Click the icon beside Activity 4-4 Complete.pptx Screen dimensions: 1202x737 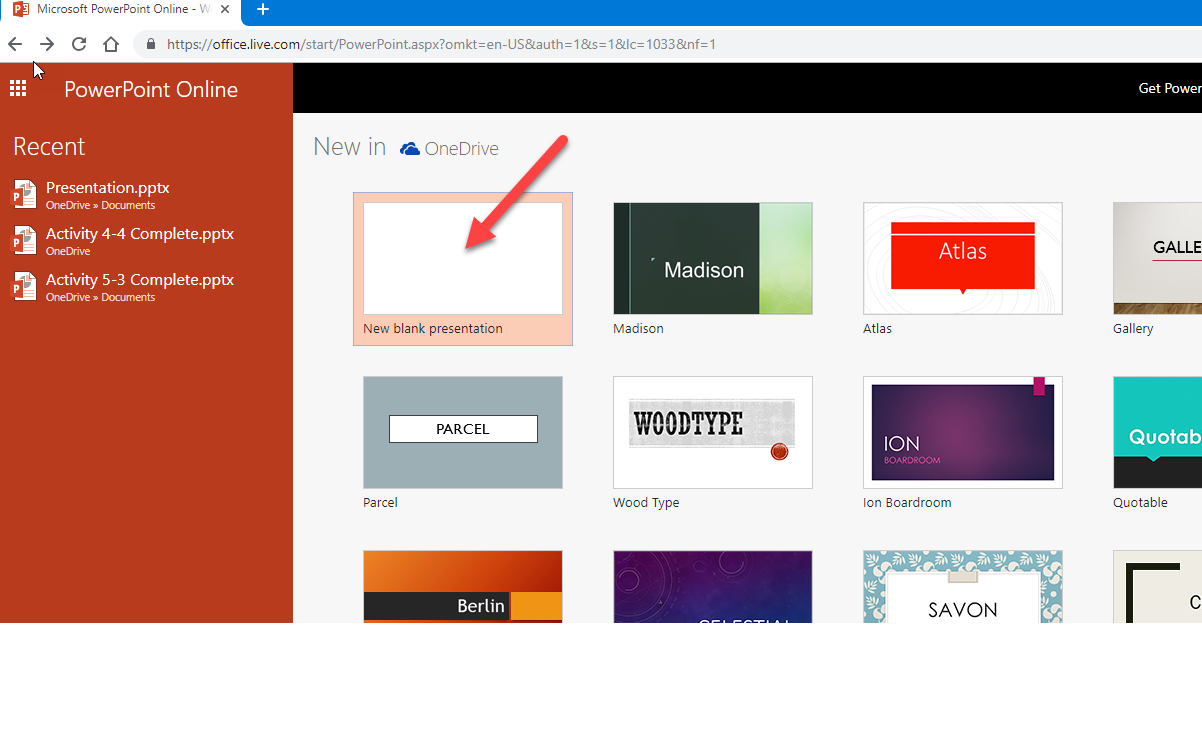(x=23, y=240)
